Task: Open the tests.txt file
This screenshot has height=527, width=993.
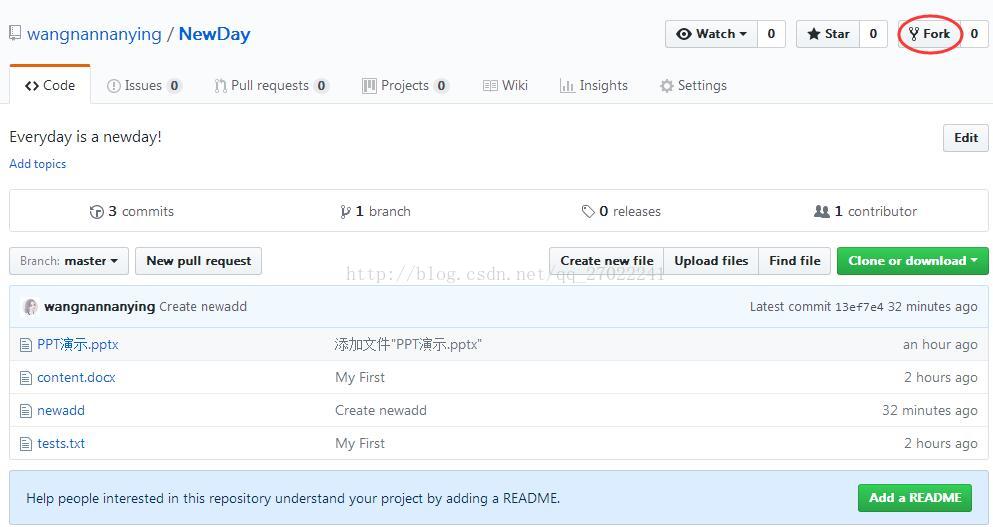Action: 61,443
